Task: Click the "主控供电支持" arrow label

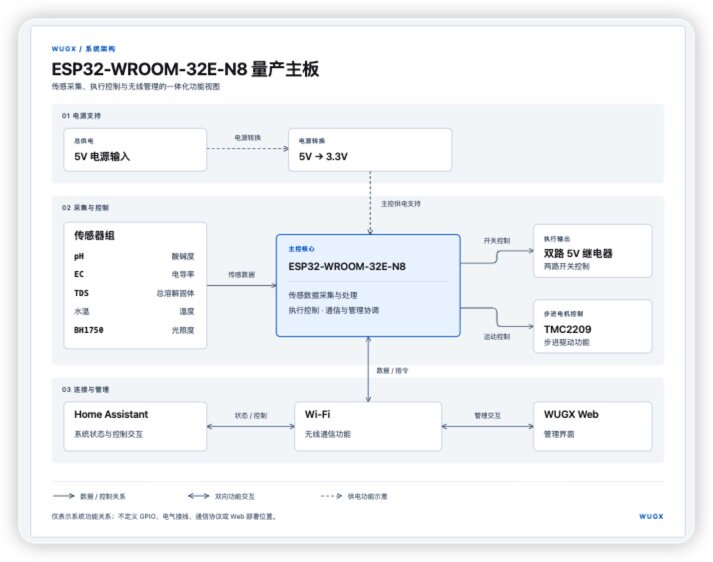Action: click(401, 204)
